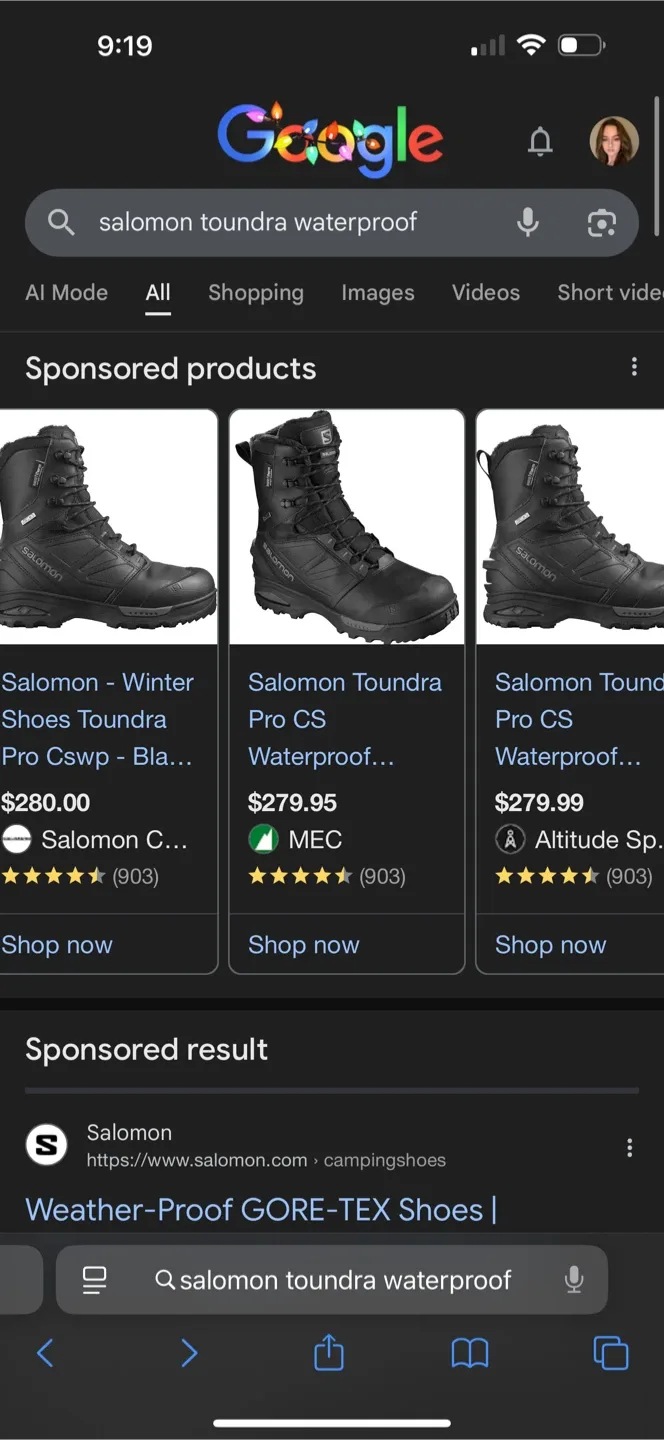Navigate back with the back arrow
Image resolution: width=664 pixels, height=1440 pixels.
(45, 1353)
